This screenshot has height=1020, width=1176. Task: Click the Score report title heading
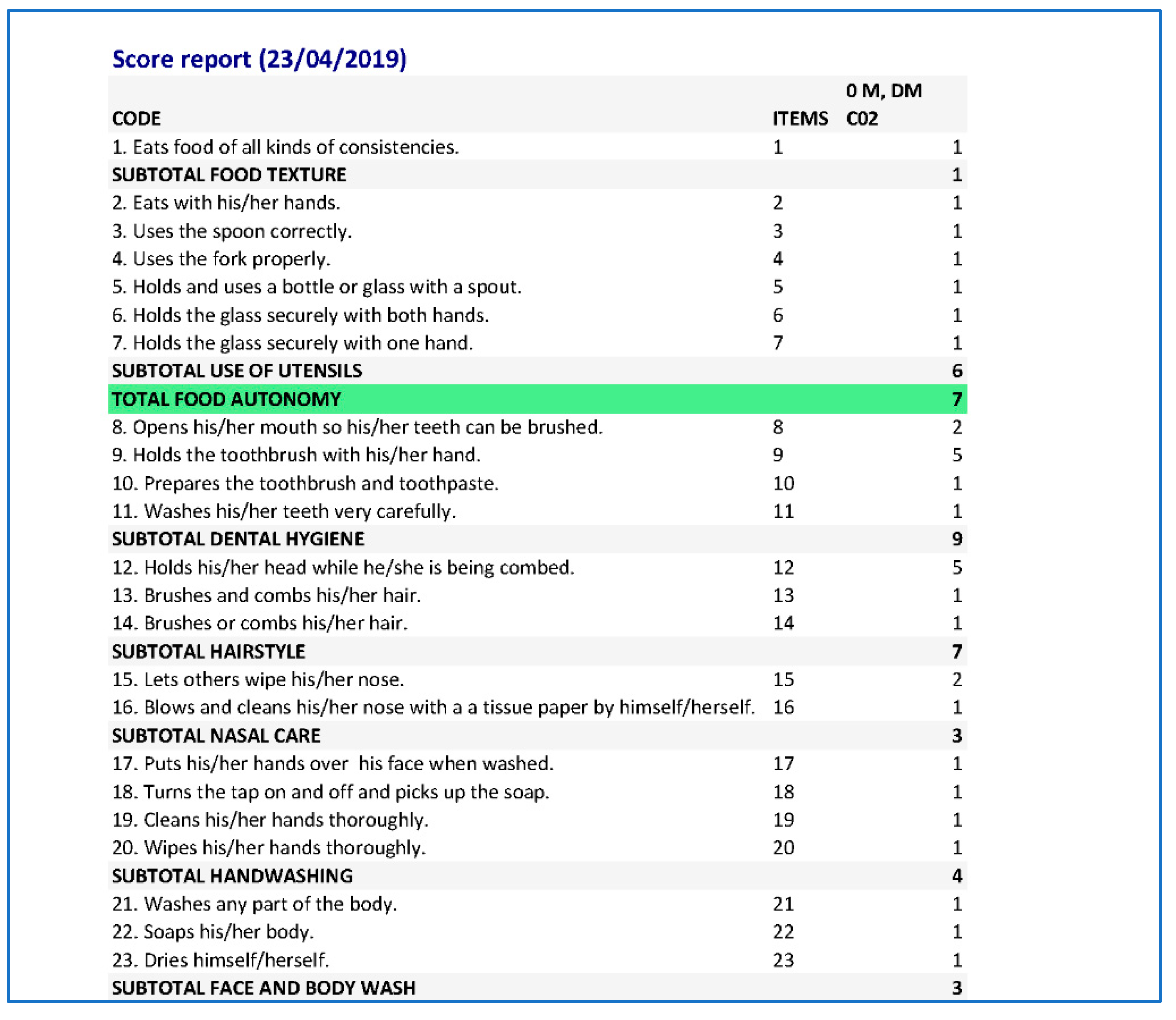[x=259, y=59]
